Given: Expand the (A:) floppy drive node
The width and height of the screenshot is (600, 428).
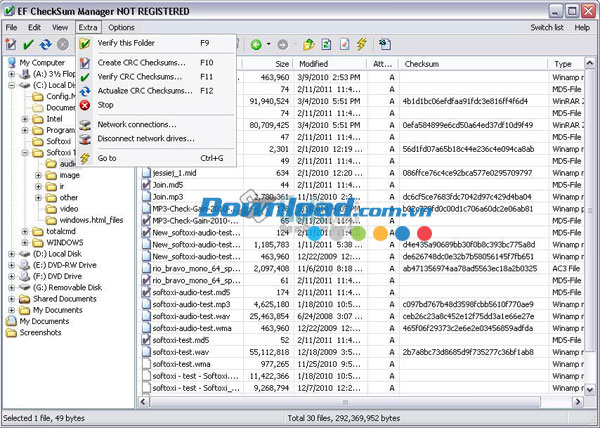Looking at the screenshot, I should click(x=11, y=74).
